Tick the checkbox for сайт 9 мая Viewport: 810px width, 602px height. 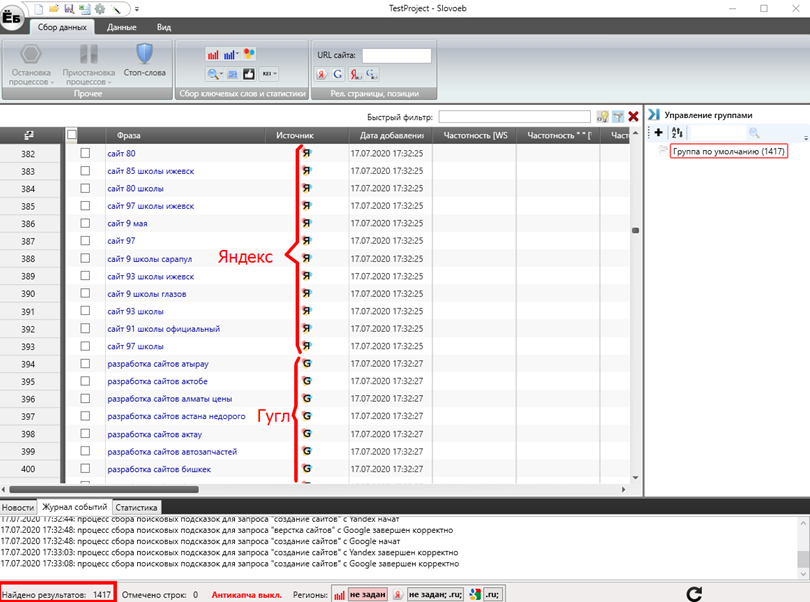[85, 223]
